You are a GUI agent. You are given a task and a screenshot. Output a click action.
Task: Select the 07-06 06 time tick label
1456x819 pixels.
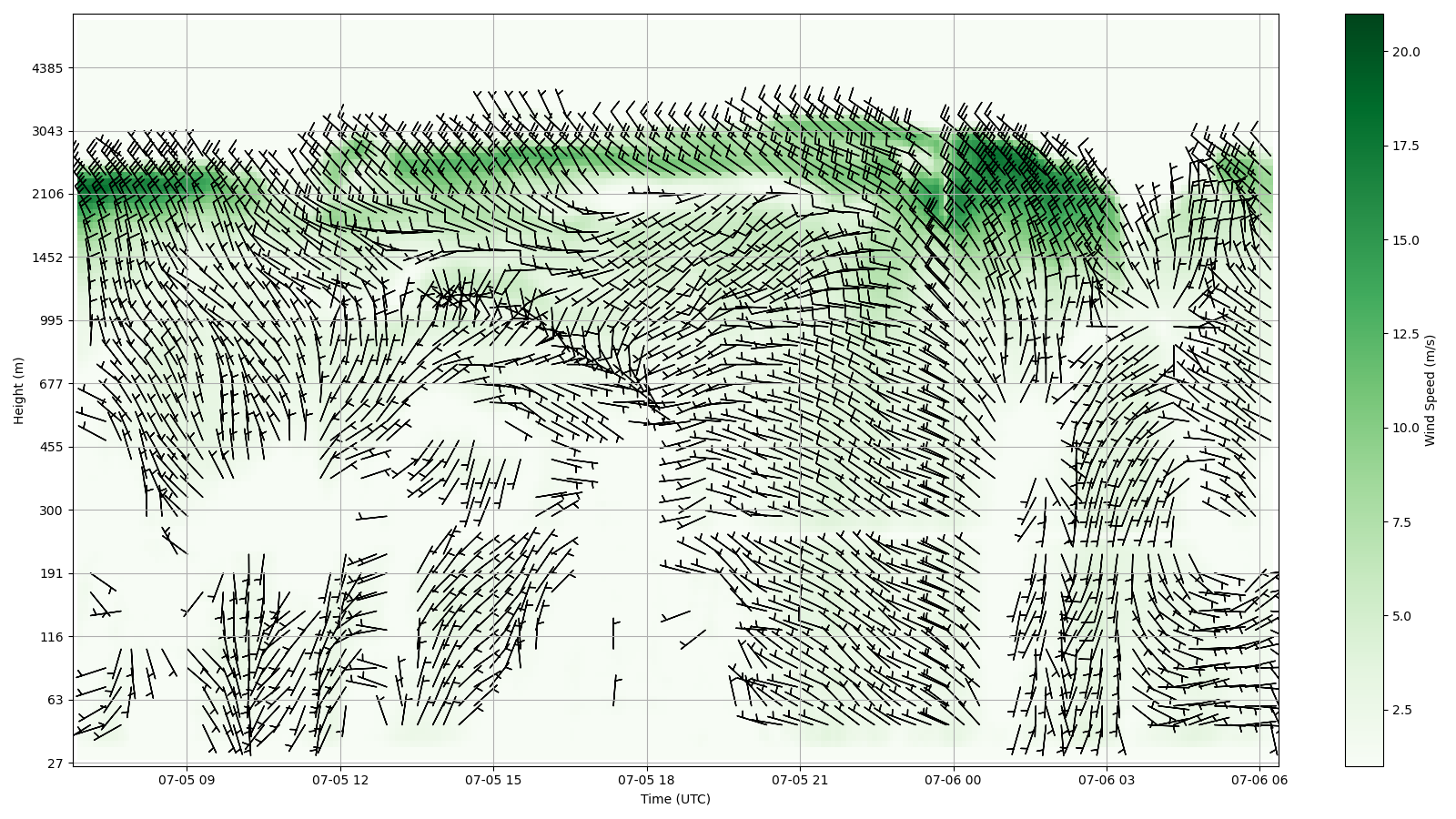tap(1259, 780)
